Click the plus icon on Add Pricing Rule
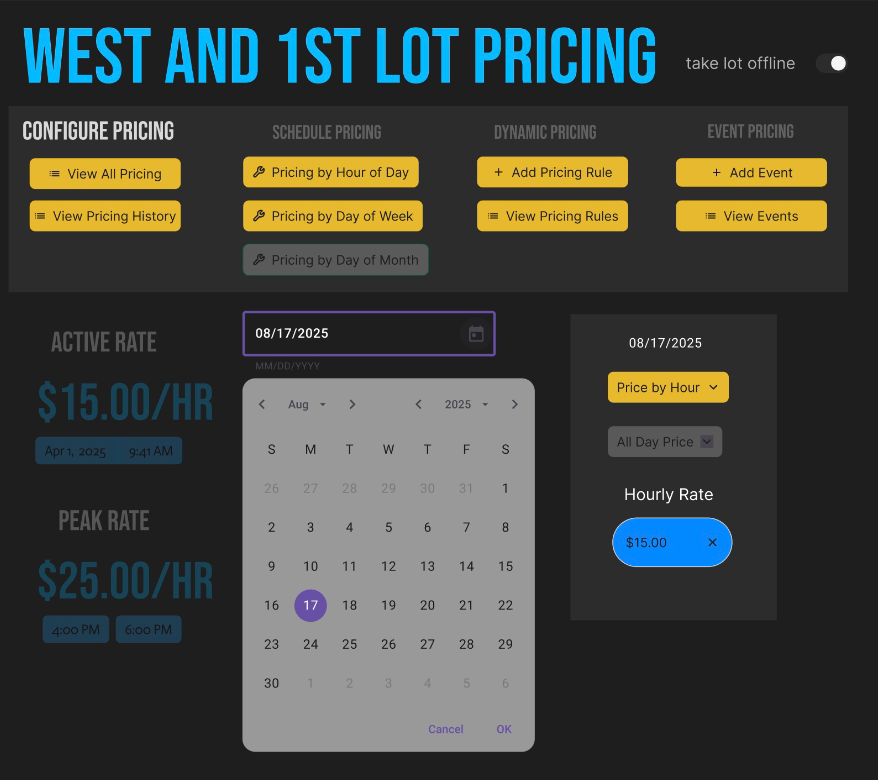The height and width of the screenshot is (780, 878). 495,172
